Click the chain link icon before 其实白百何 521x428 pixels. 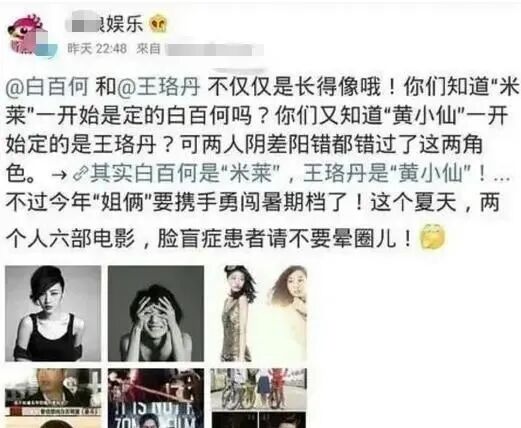80,174
